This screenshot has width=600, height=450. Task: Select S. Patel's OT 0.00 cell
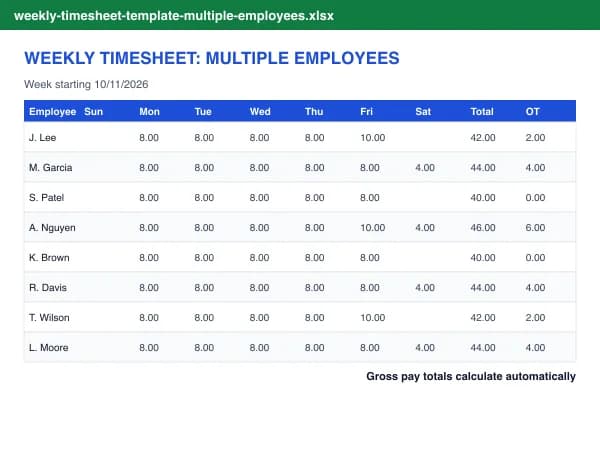pyautogui.click(x=535, y=197)
